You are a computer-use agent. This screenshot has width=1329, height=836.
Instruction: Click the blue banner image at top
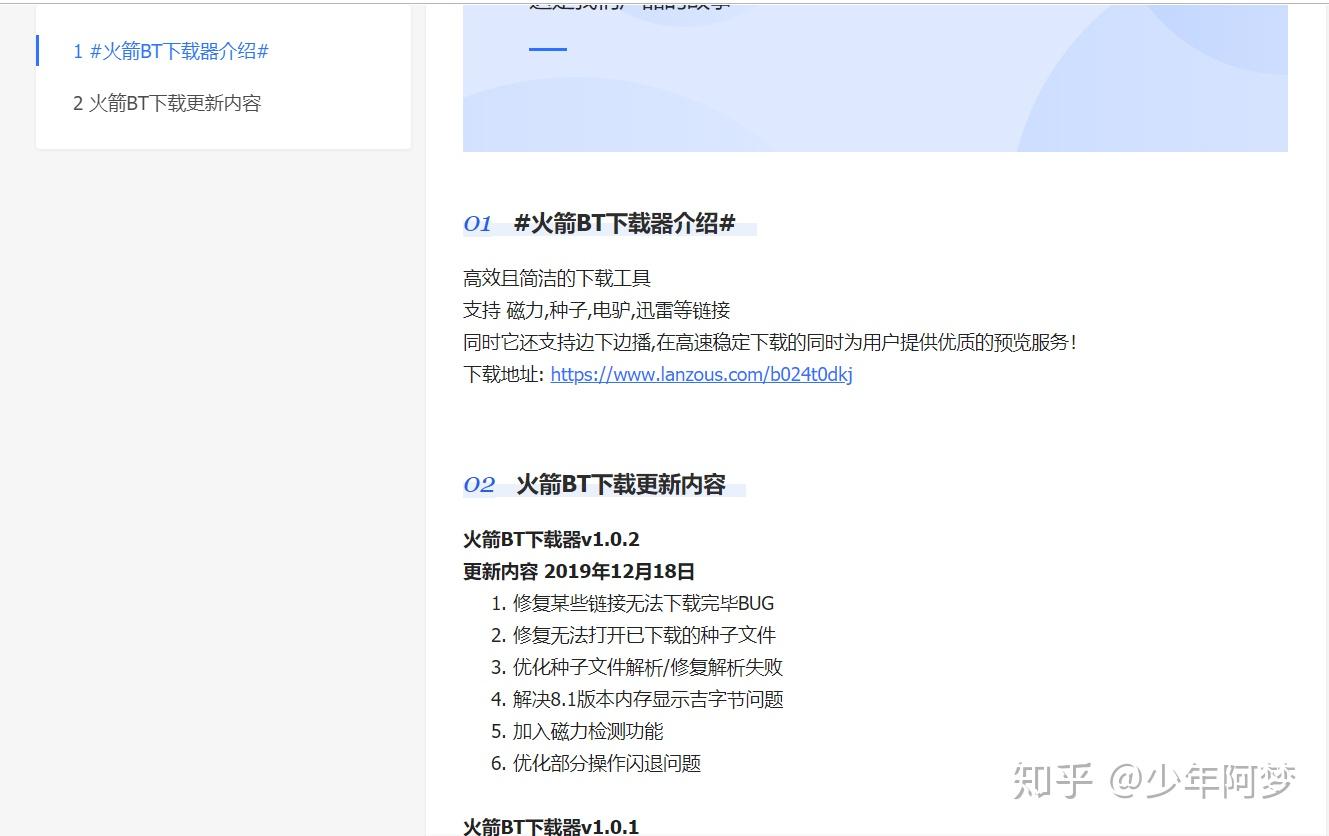click(x=875, y=77)
